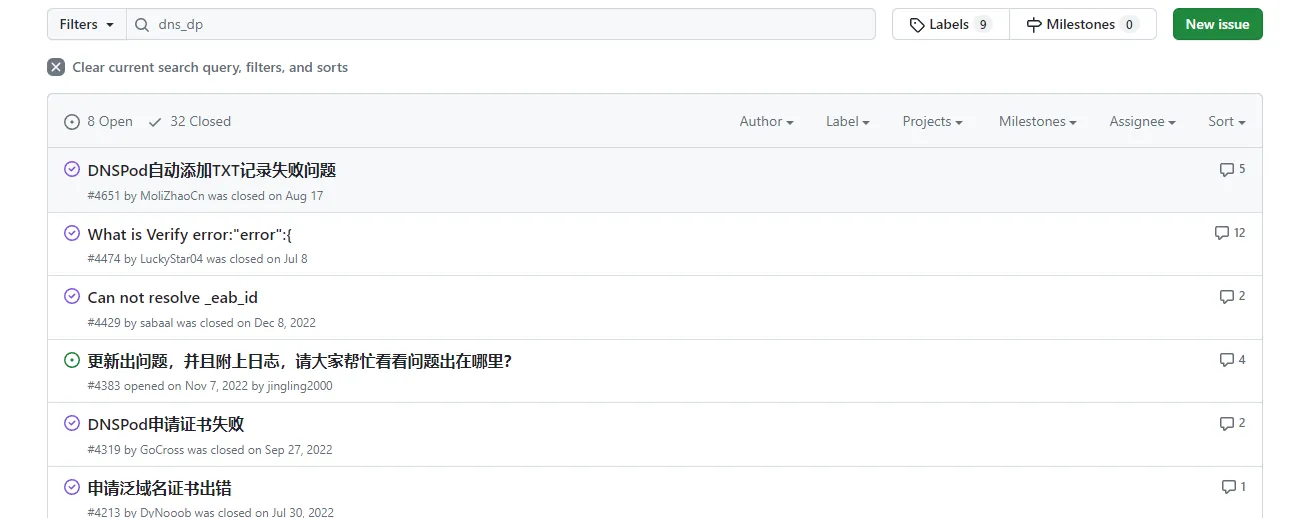
Task: Click comment icon showing 1 comment on 申请泛域名证书出错
Action: coord(1228,487)
